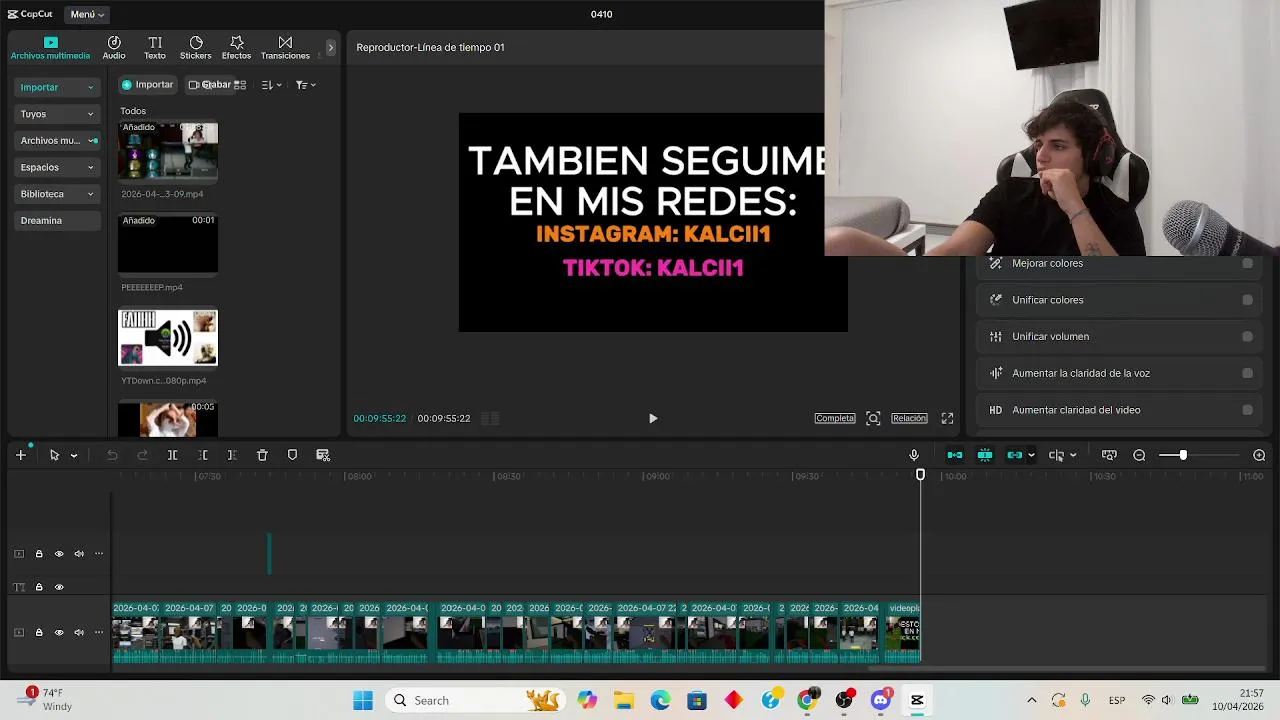The width and height of the screenshot is (1280, 720).
Task: Play the preview video
Action: (653, 418)
